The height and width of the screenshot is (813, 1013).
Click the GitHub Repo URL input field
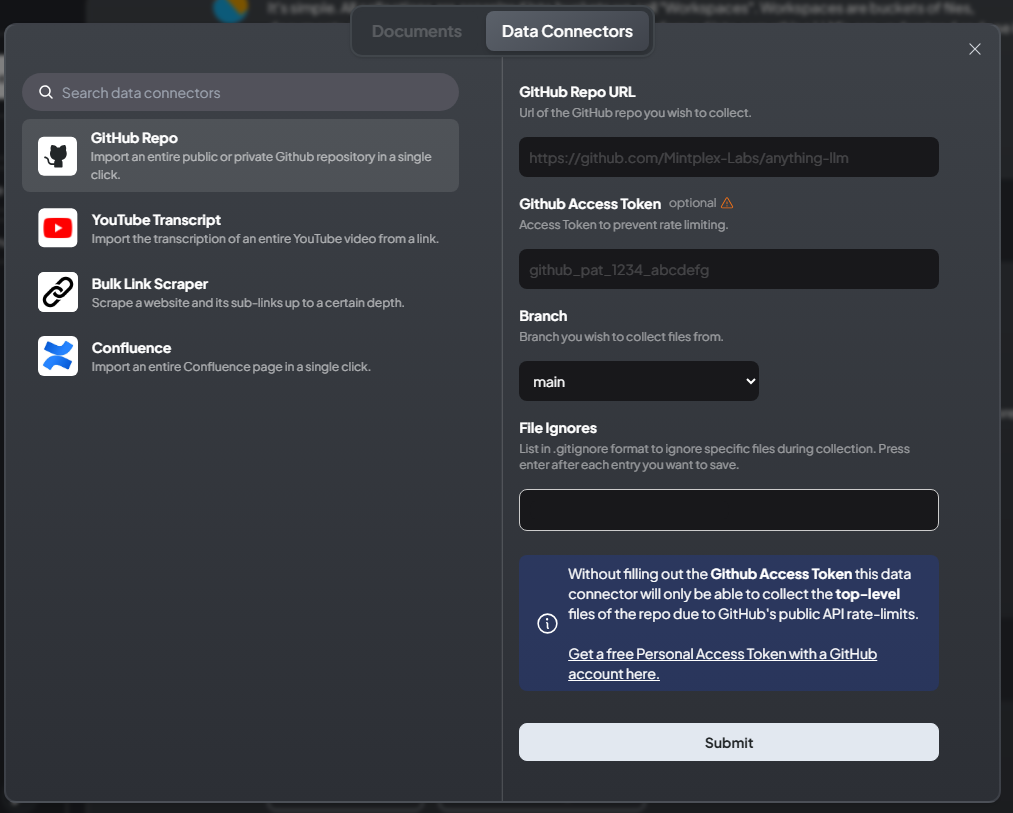(728, 157)
